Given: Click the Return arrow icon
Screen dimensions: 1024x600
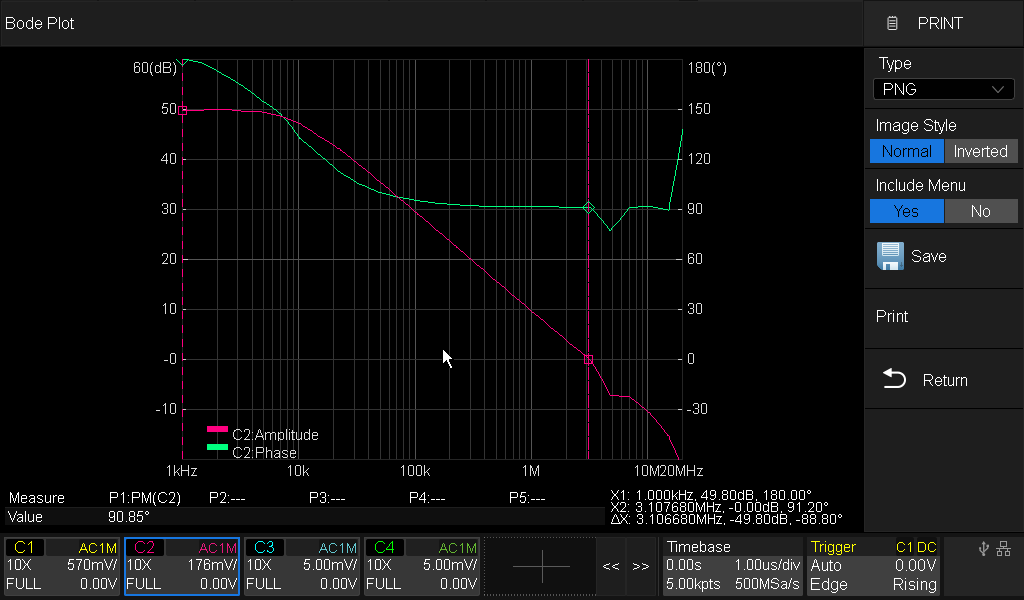Looking at the screenshot, I should pos(894,379).
